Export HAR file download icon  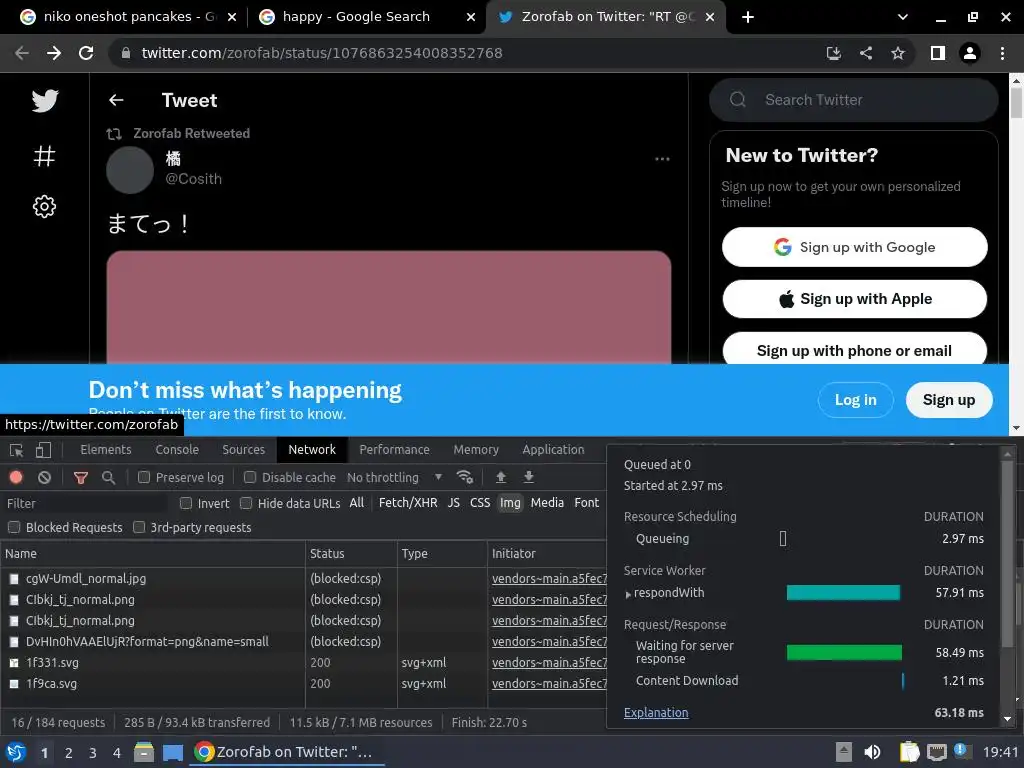529,477
